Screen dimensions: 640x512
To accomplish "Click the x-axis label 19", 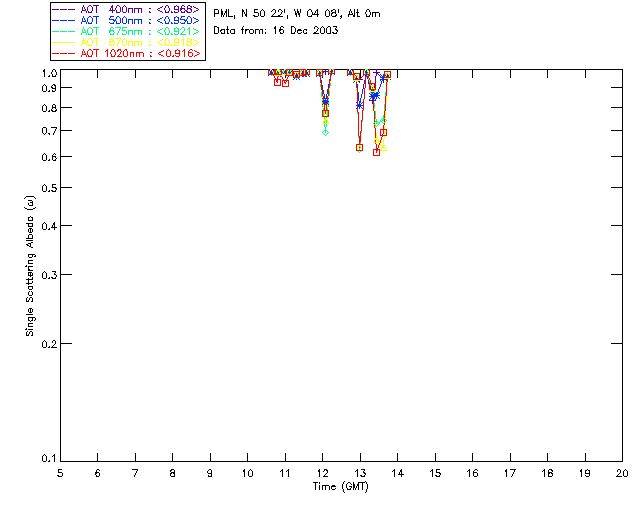I will 585,473.
